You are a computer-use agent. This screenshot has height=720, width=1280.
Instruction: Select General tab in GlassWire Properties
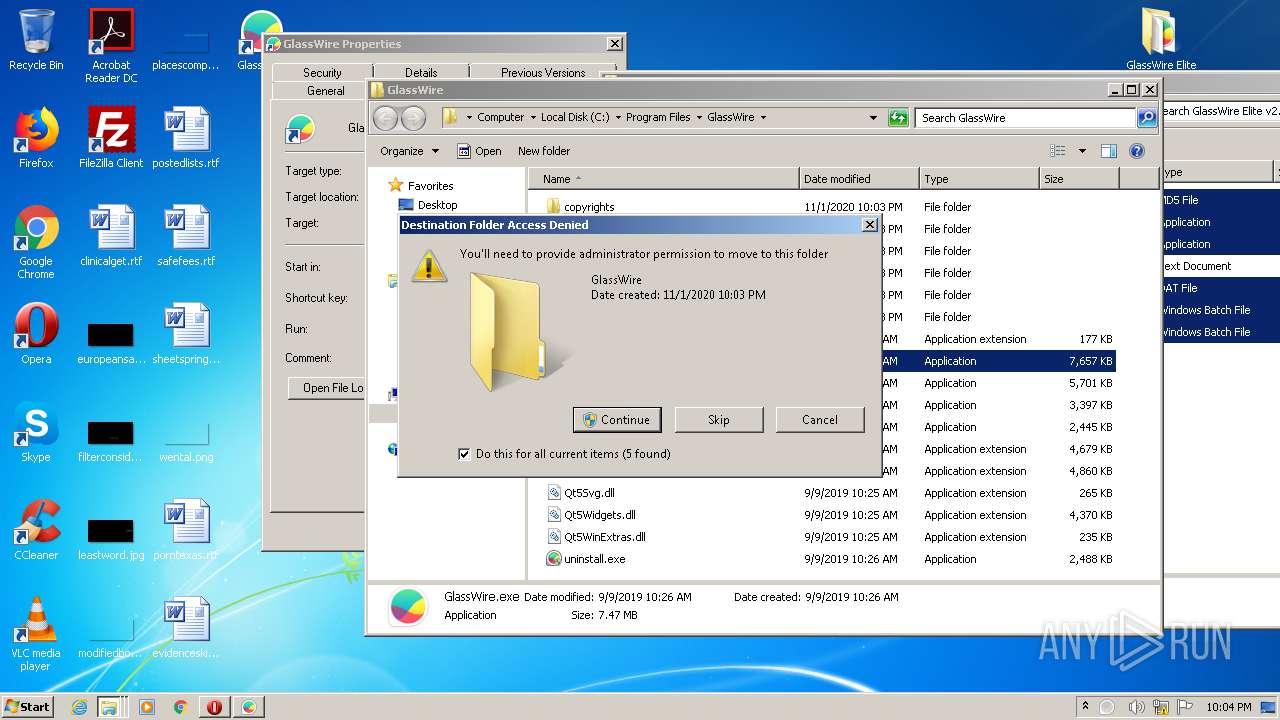pyautogui.click(x=325, y=90)
